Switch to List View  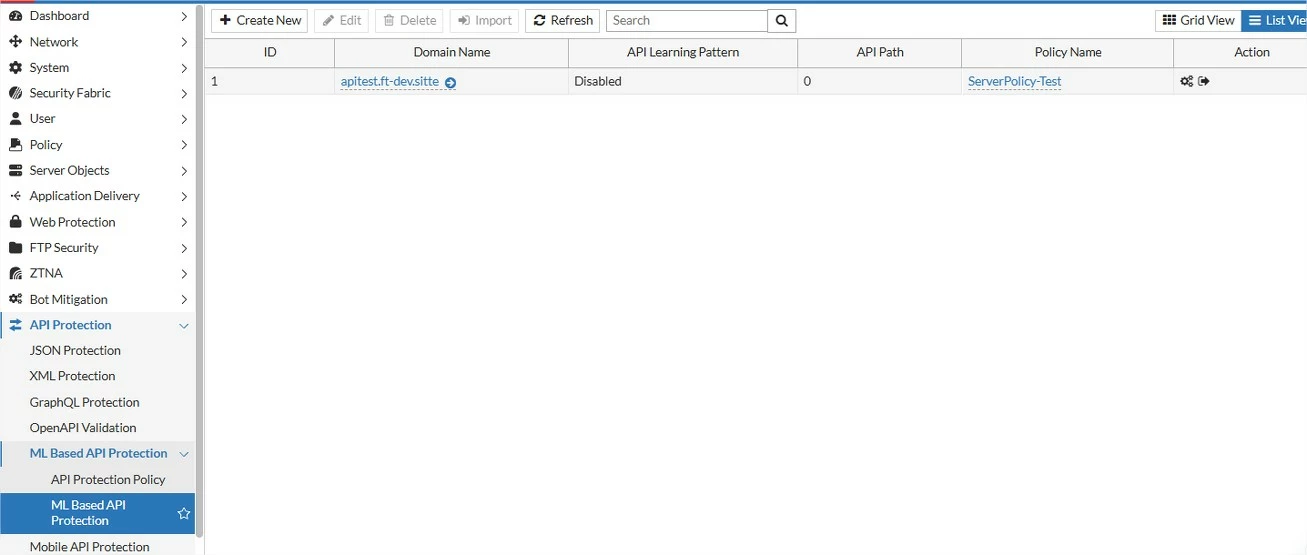1274,20
